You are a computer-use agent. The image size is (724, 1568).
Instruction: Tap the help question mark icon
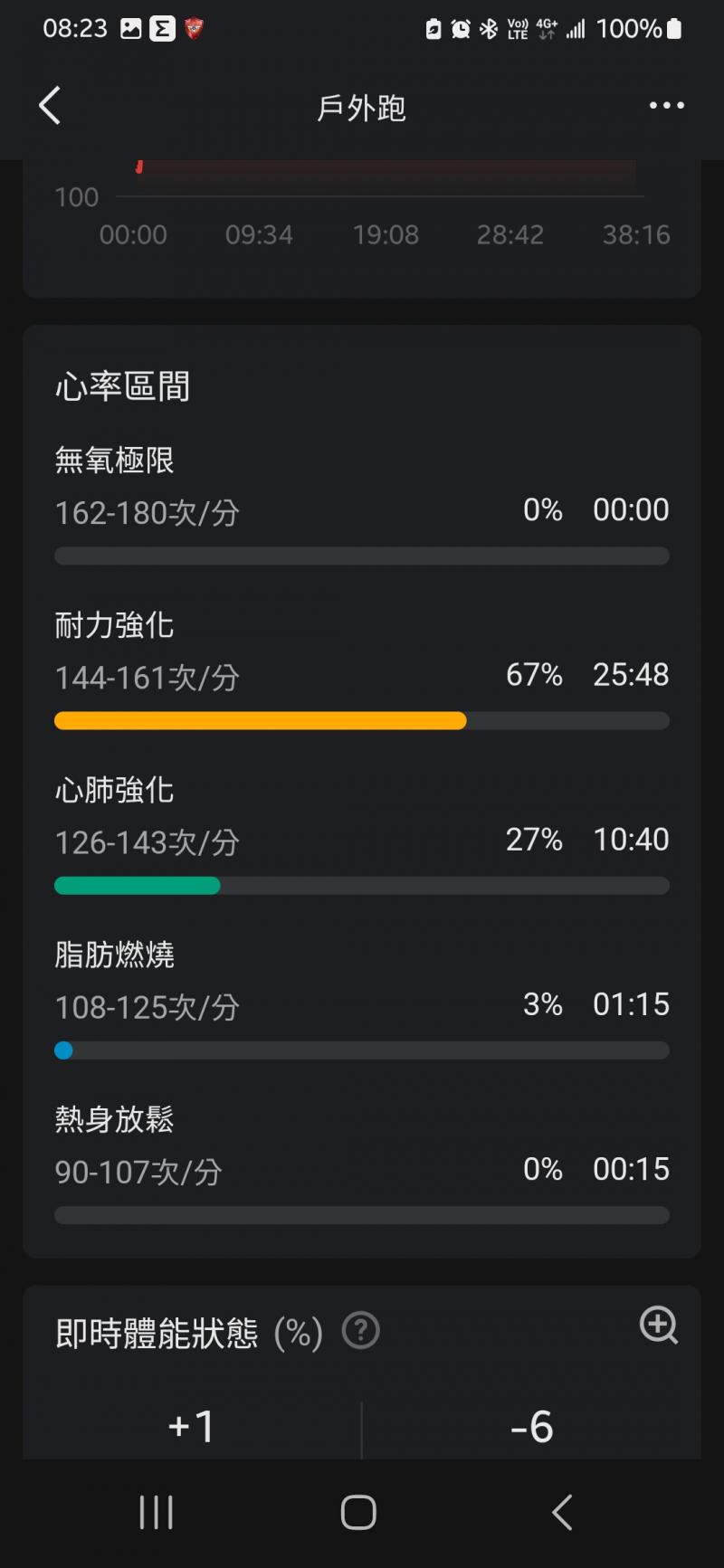[360, 1331]
